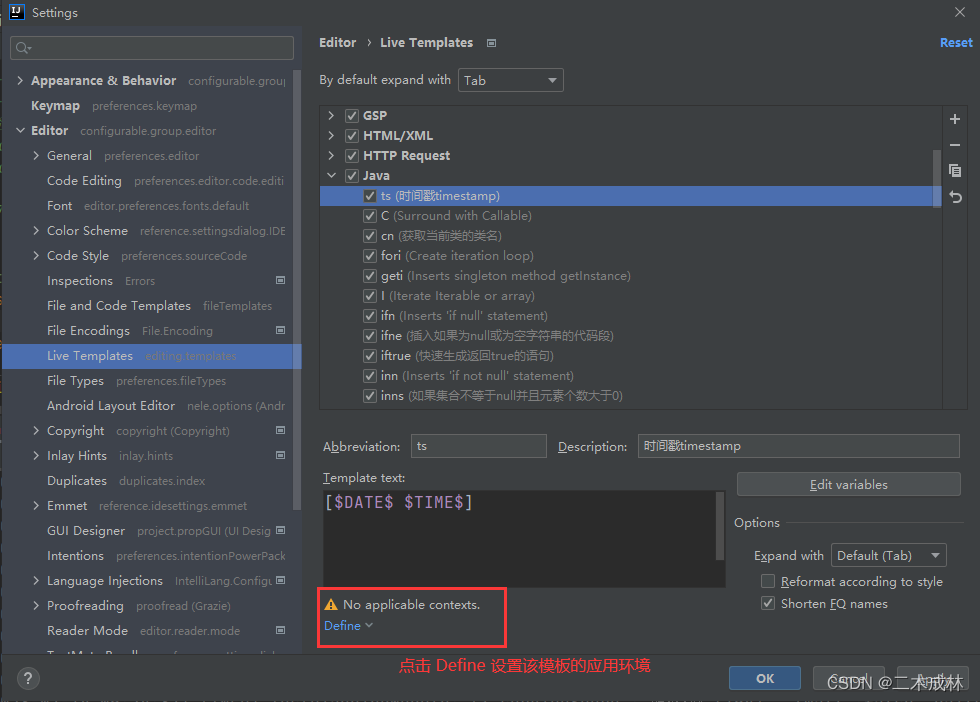The width and height of the screenshot is (980, 702).
Task: Click the OK button
Action: point(765,678)
